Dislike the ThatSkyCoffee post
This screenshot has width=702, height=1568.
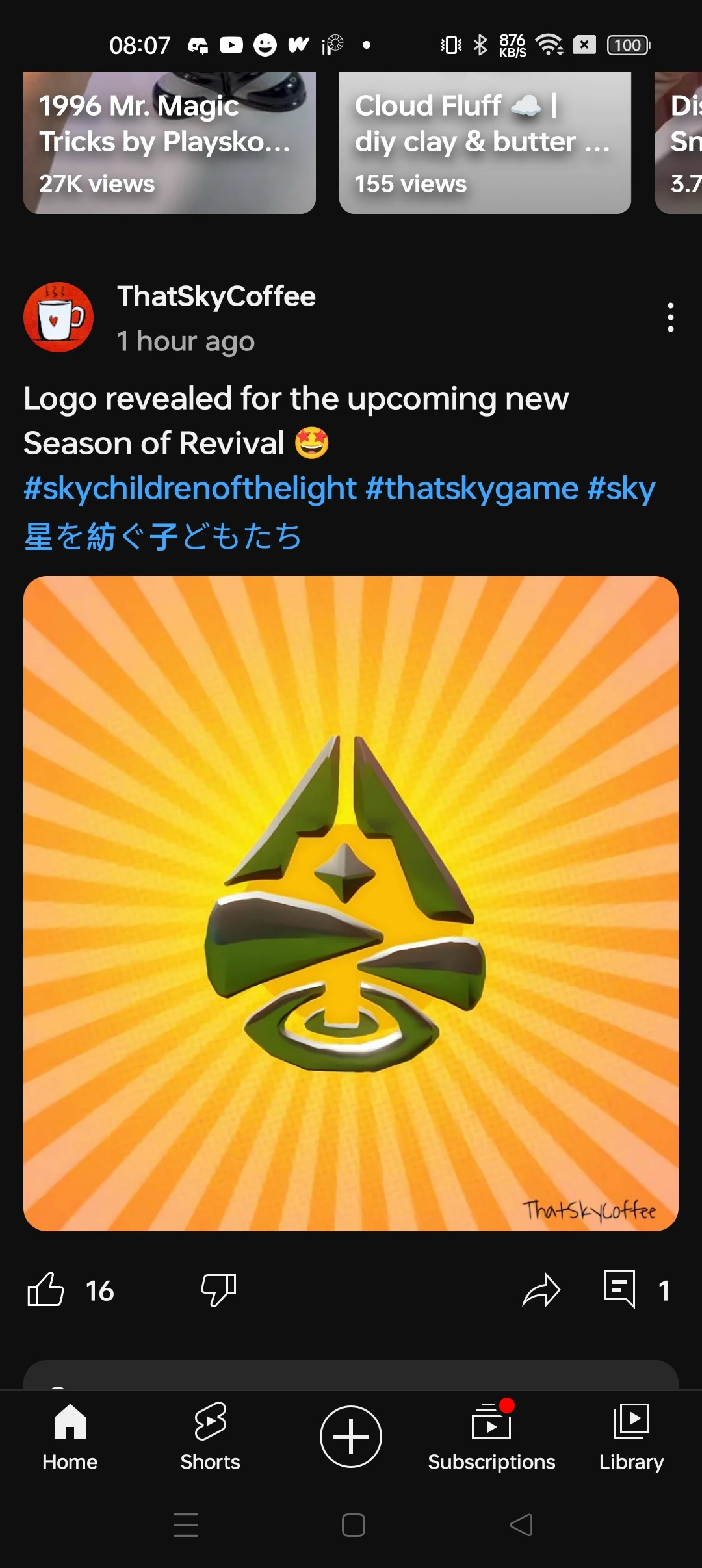click(218, 1290)
